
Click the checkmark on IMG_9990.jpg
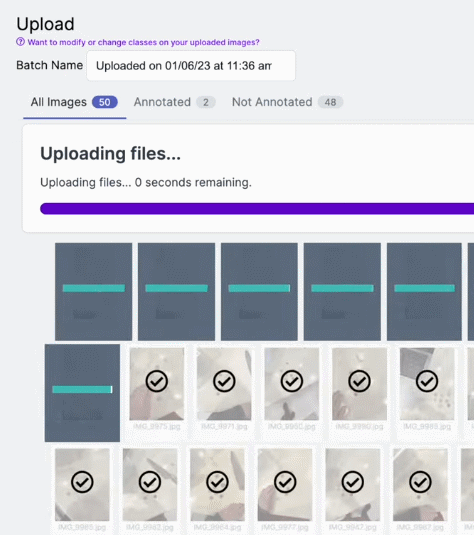pos(359,381)
